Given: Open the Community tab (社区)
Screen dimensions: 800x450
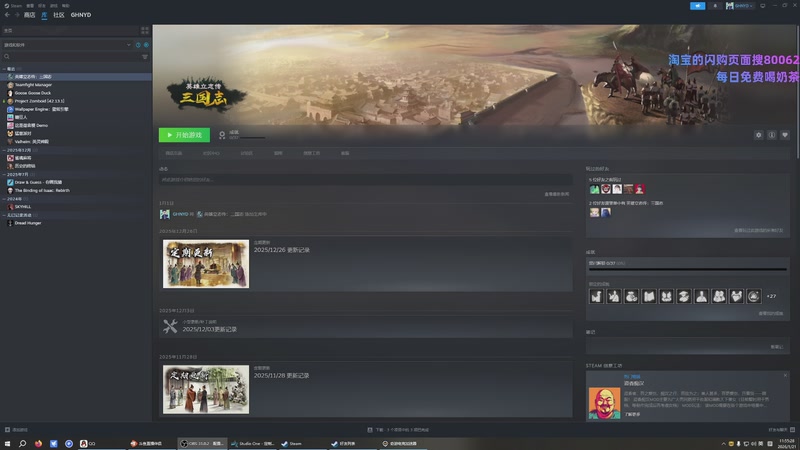Looking at the screenshot, I should pyautogui.click(x=59, y=15).
